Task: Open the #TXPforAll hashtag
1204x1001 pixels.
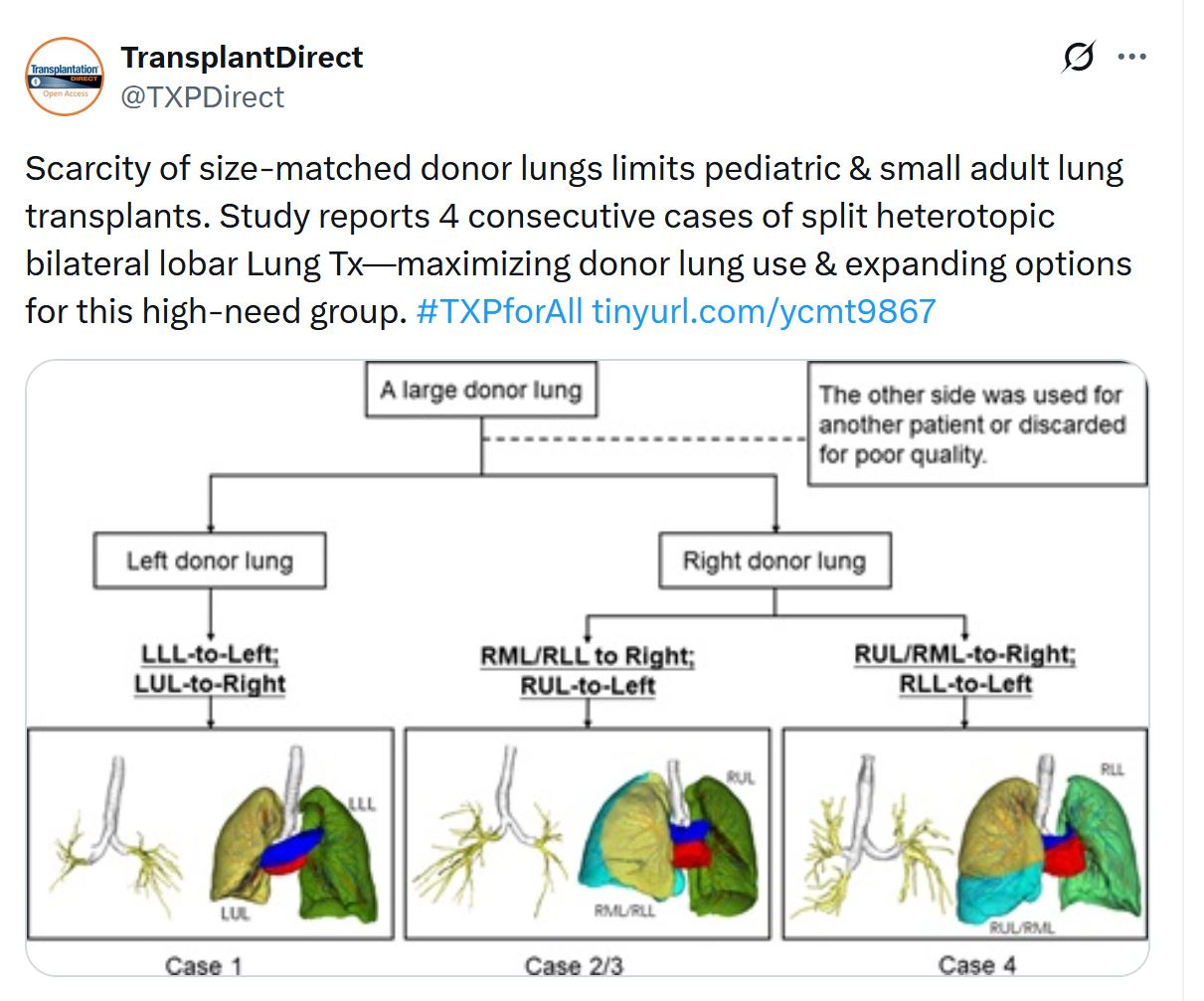Action: point(499,311)
